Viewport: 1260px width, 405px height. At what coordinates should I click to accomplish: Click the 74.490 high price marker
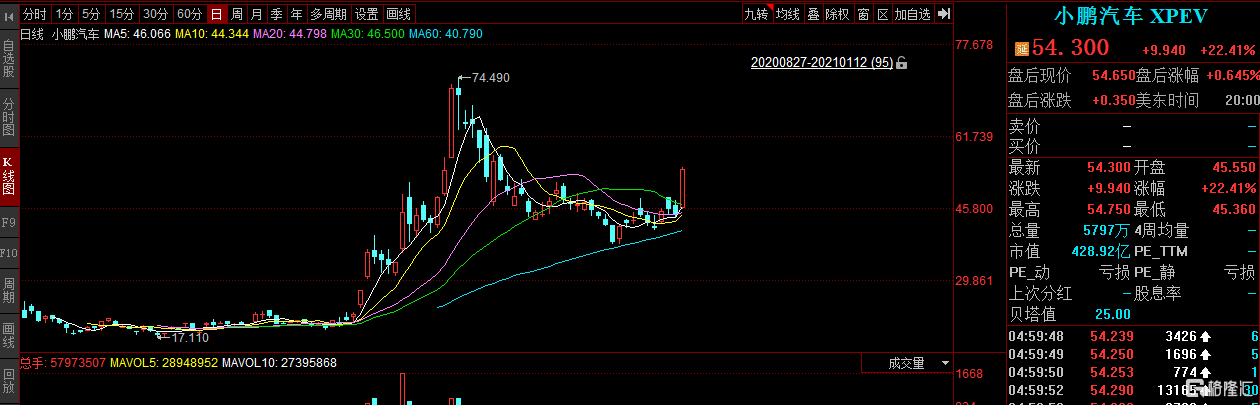click(491, 77)
